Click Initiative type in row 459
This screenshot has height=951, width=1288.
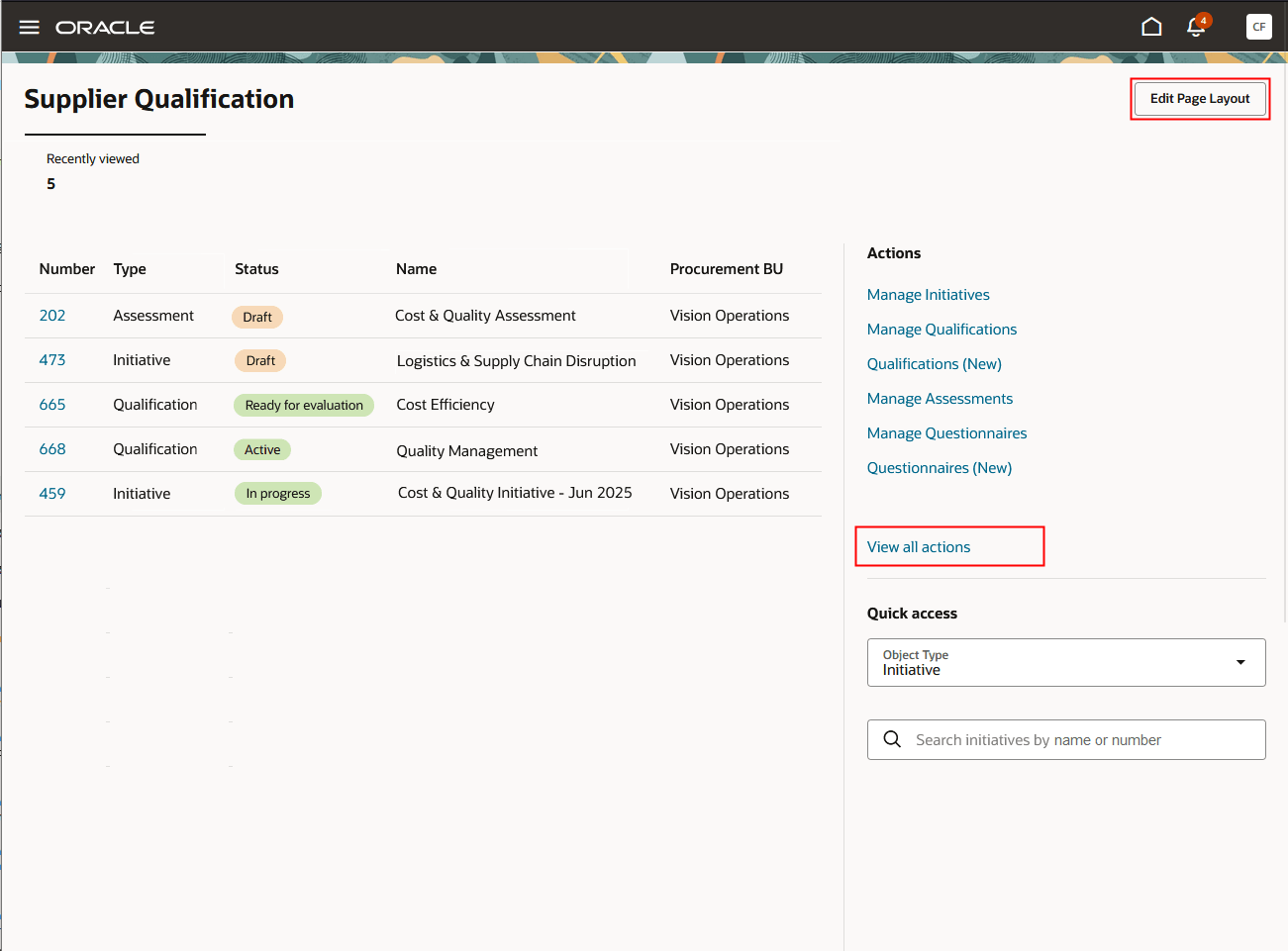tap(142, 494)
